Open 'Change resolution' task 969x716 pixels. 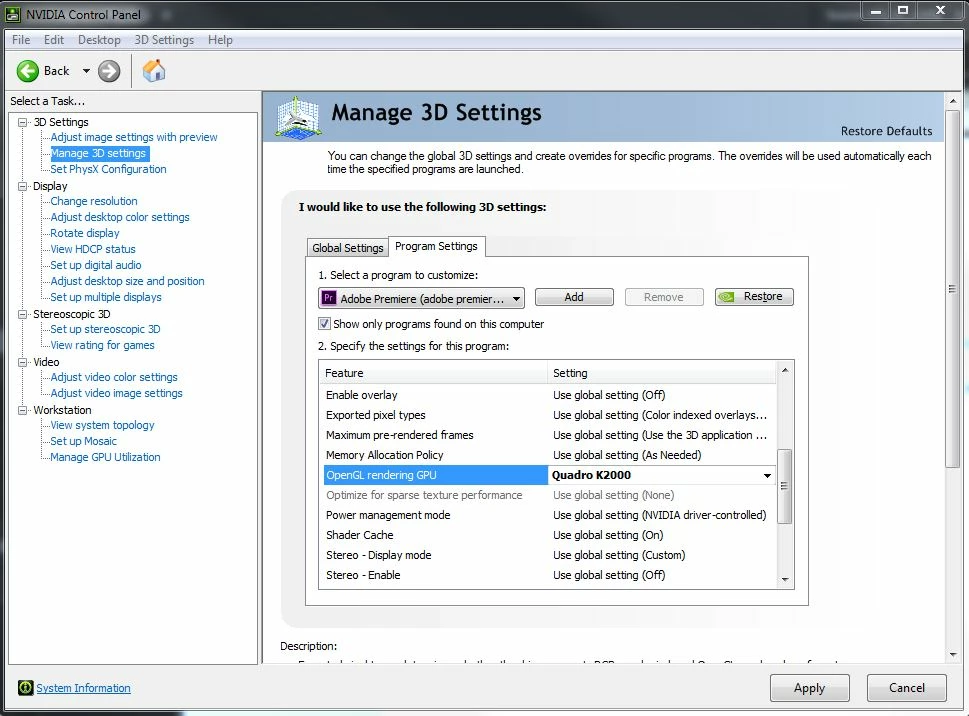point(94,201)
